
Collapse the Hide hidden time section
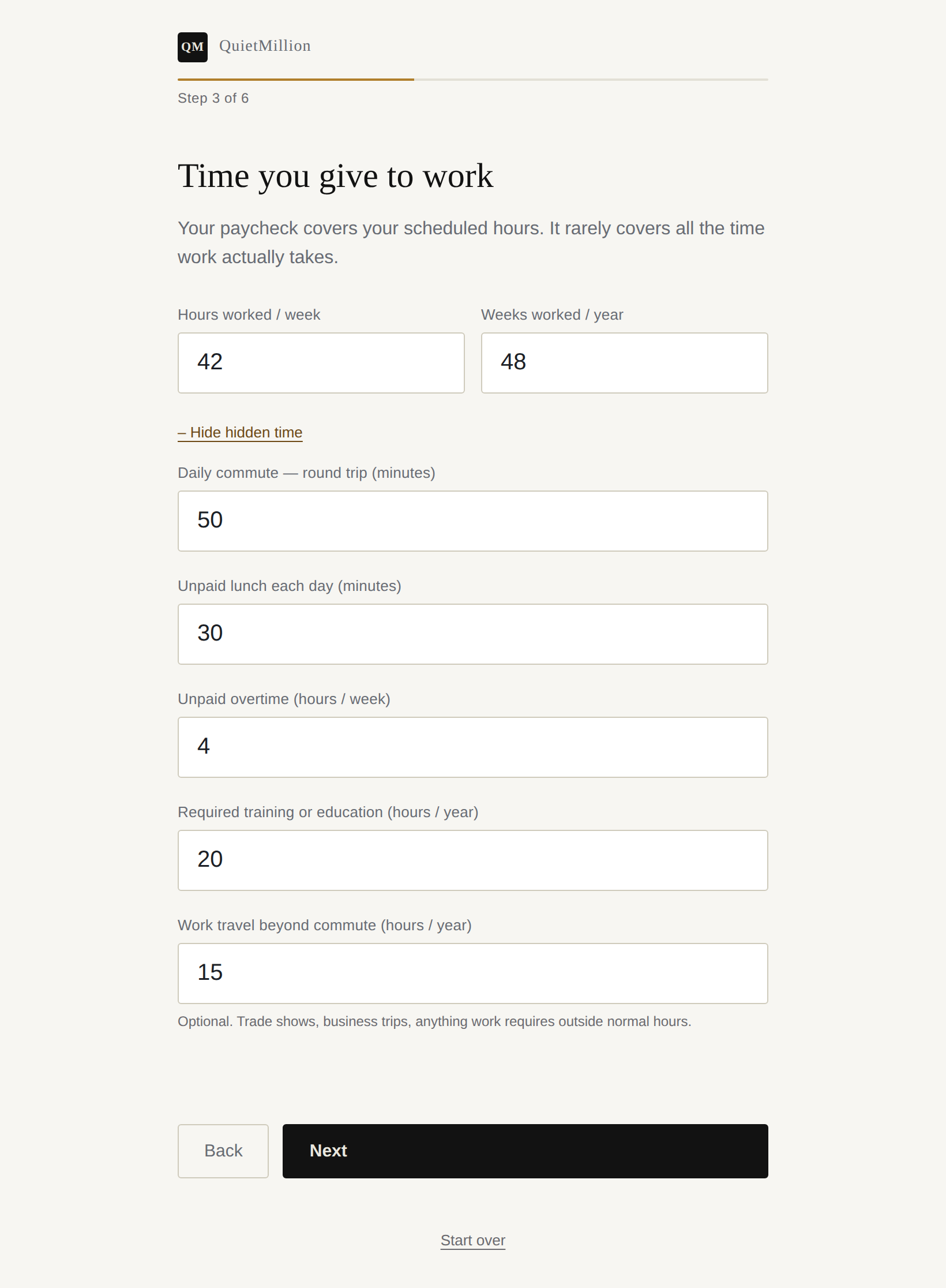pyautogui.click(x=240, y=432)
